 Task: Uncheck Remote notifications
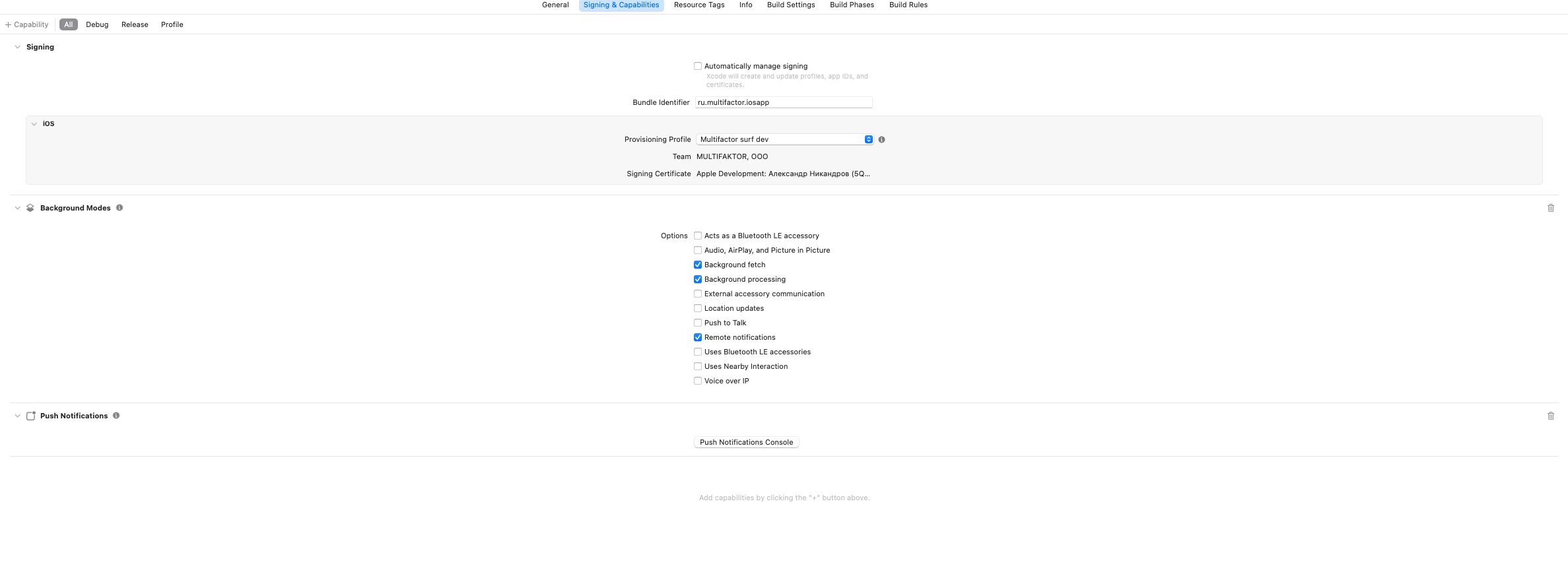click(698, 337)
